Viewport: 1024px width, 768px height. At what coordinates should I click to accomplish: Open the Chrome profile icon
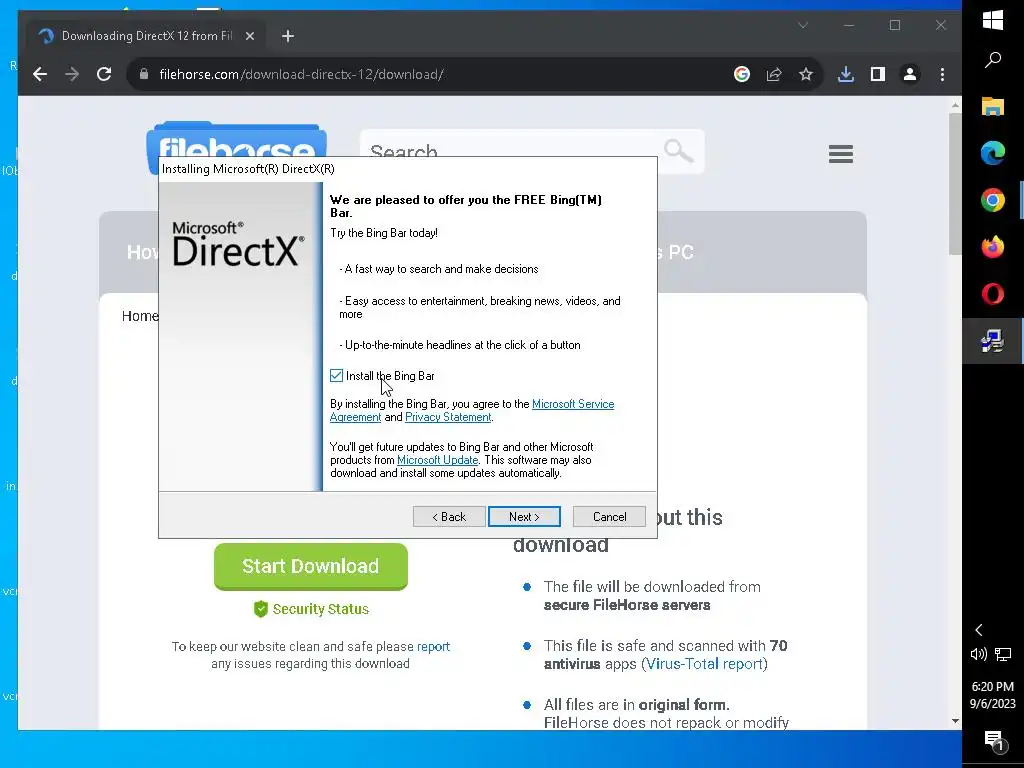click(910, 74)
